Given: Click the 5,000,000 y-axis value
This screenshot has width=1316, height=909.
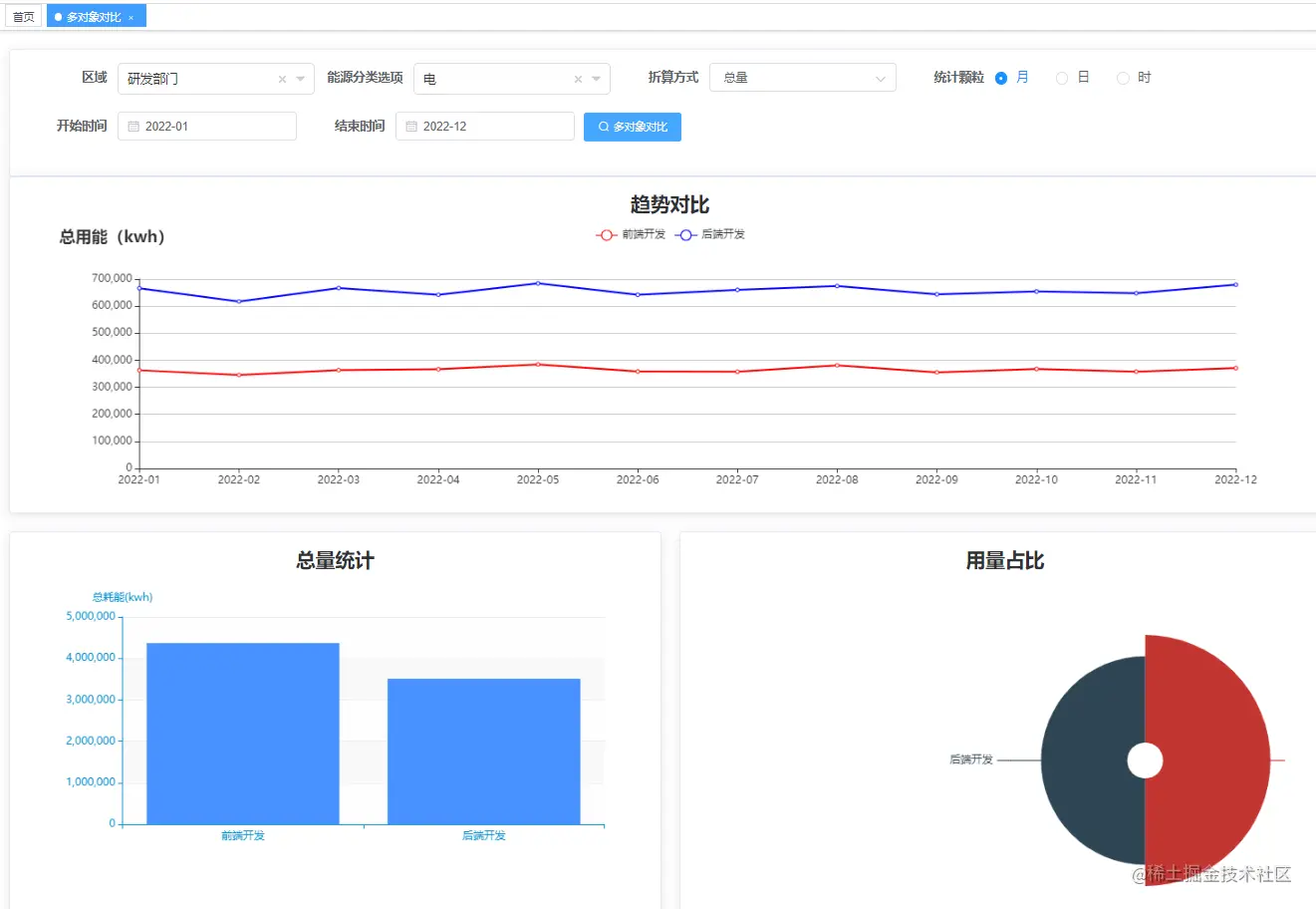Looking at the screenshot, I should [91, 616].
